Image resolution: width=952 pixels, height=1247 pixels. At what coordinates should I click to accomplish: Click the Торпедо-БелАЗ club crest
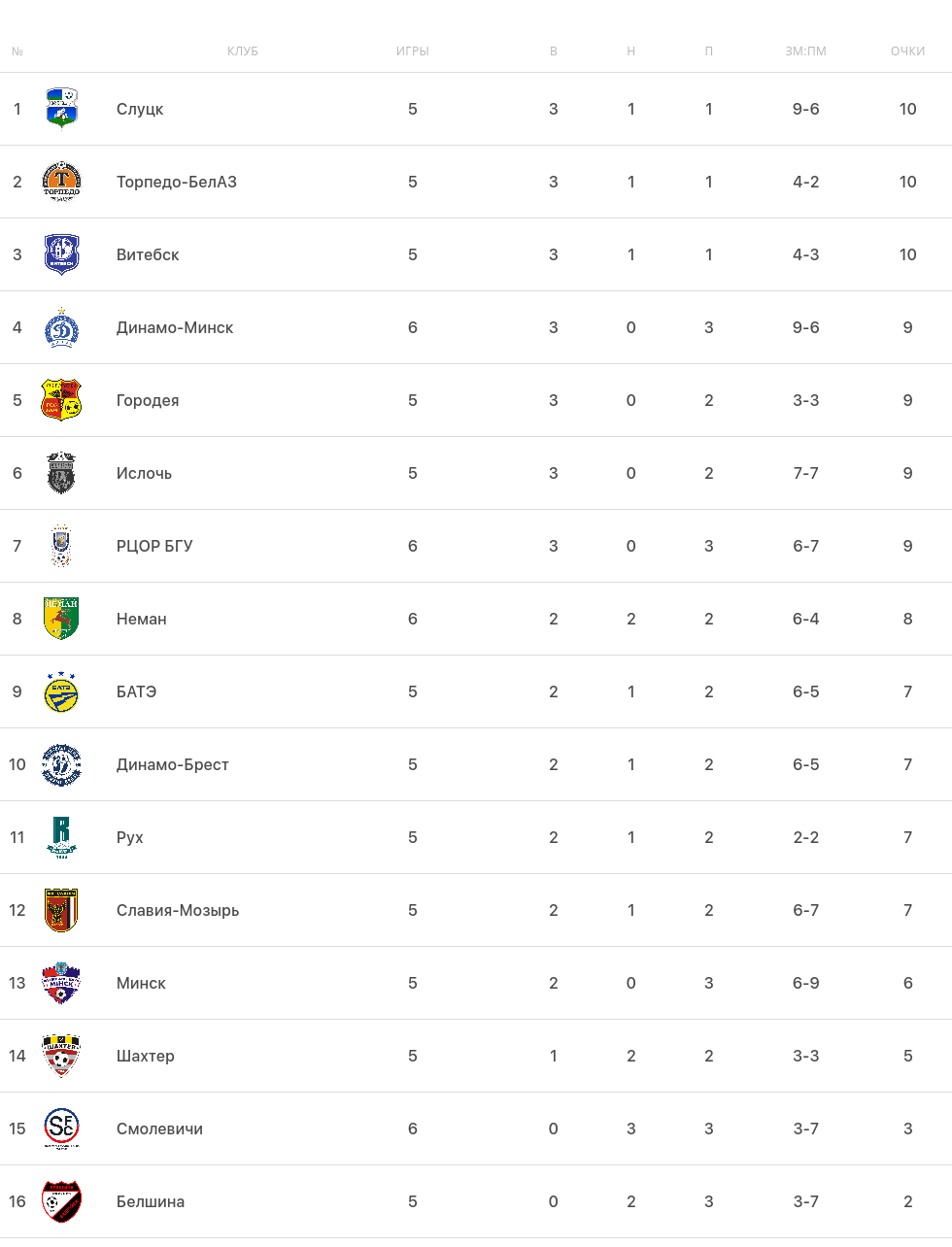click(x=61, y=182)
